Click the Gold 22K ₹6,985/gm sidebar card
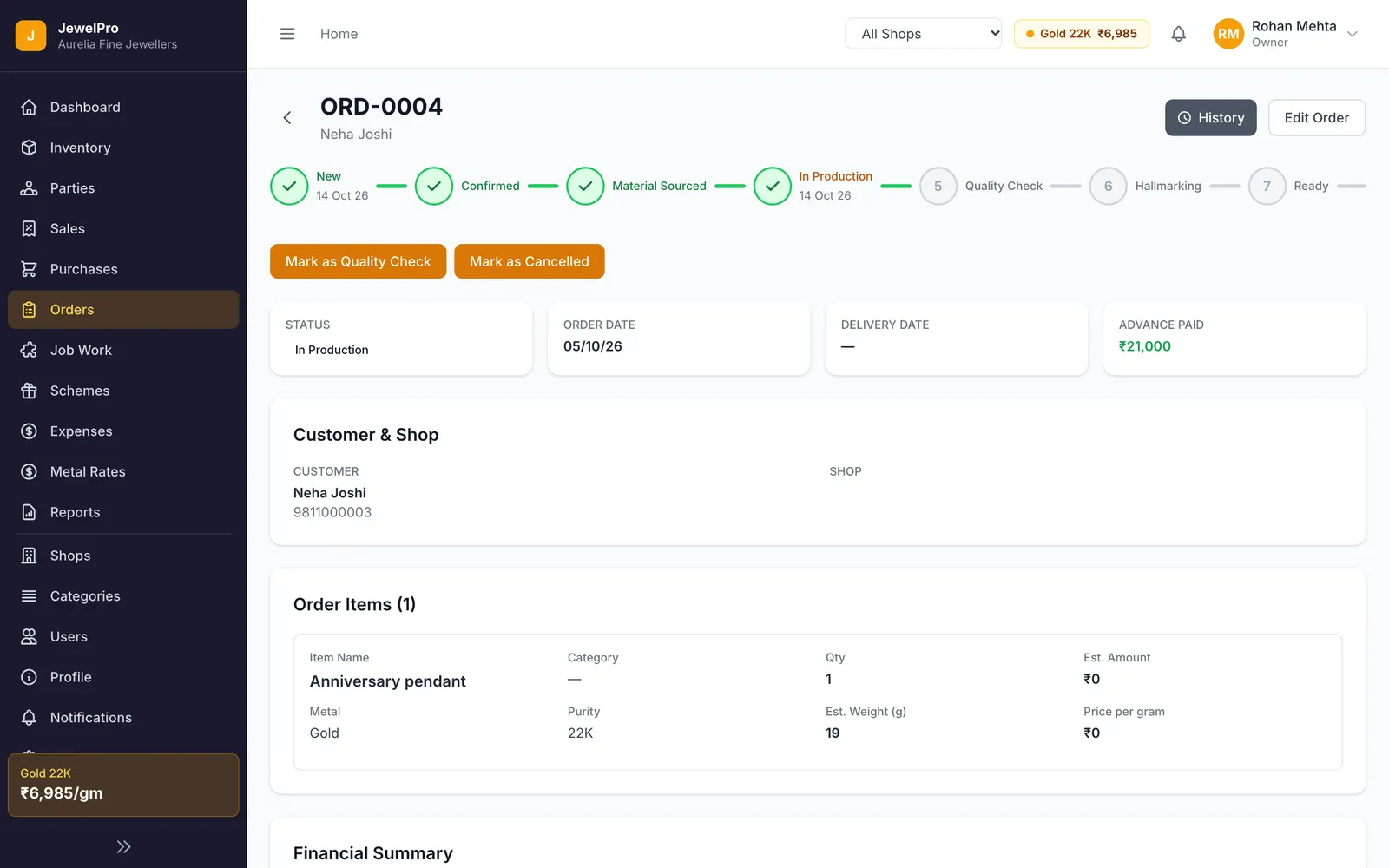Viewport: 1389px width, 868px height. (123, 785)
